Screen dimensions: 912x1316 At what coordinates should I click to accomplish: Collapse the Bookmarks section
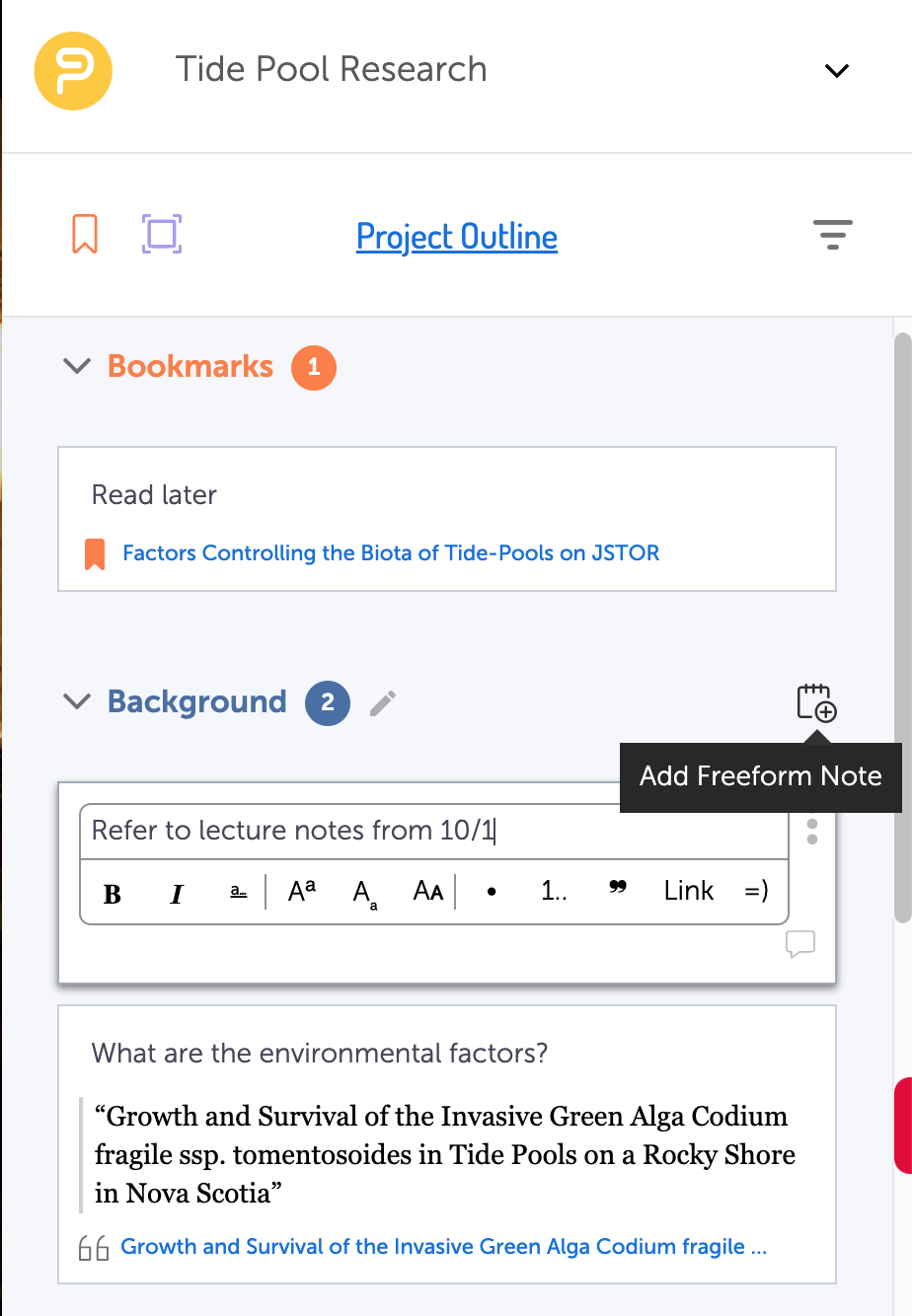tap(77, 366)
